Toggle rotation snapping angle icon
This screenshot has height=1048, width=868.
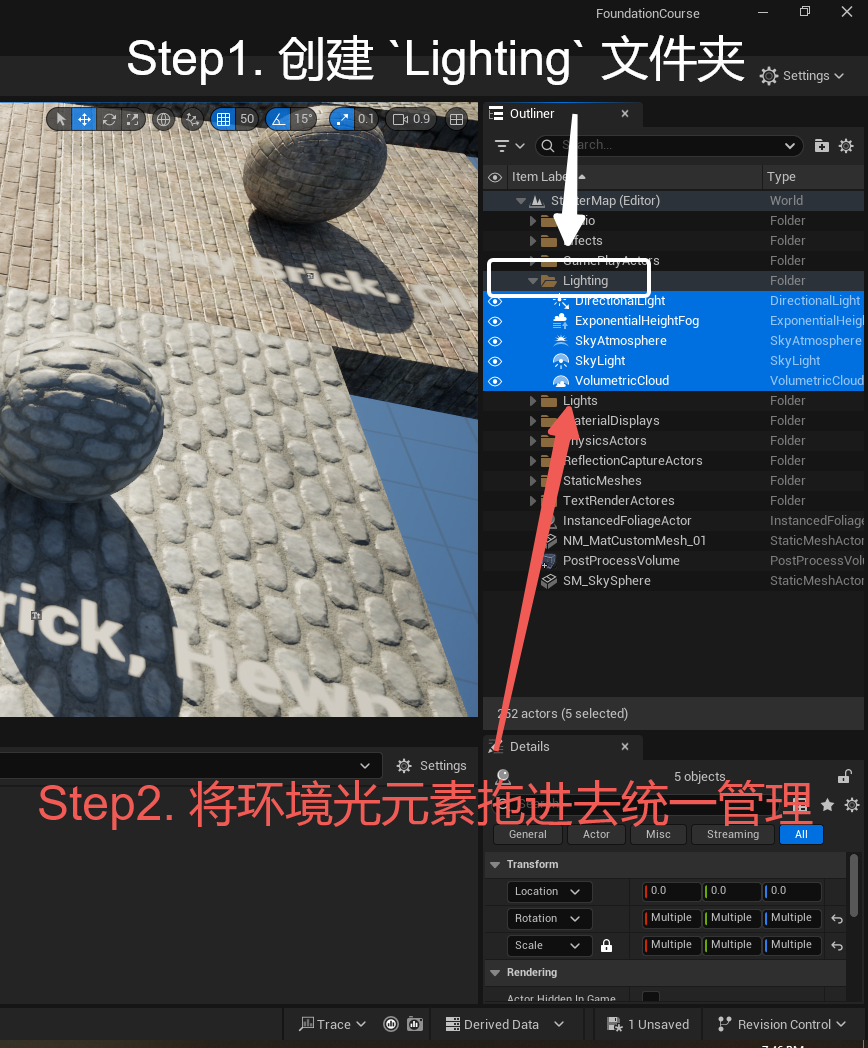[279, 119]
